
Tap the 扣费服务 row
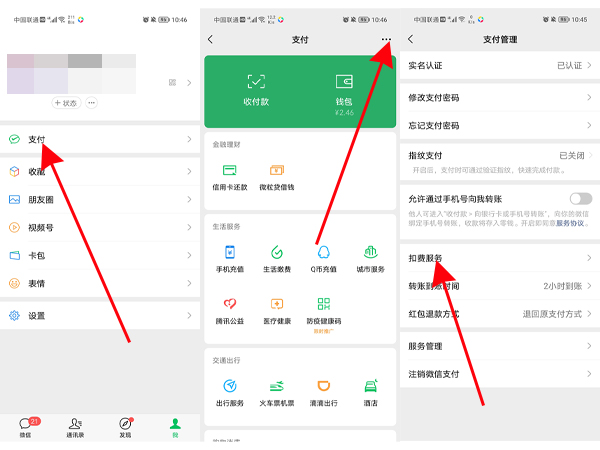pyautogui.click(x=500, y=258)
